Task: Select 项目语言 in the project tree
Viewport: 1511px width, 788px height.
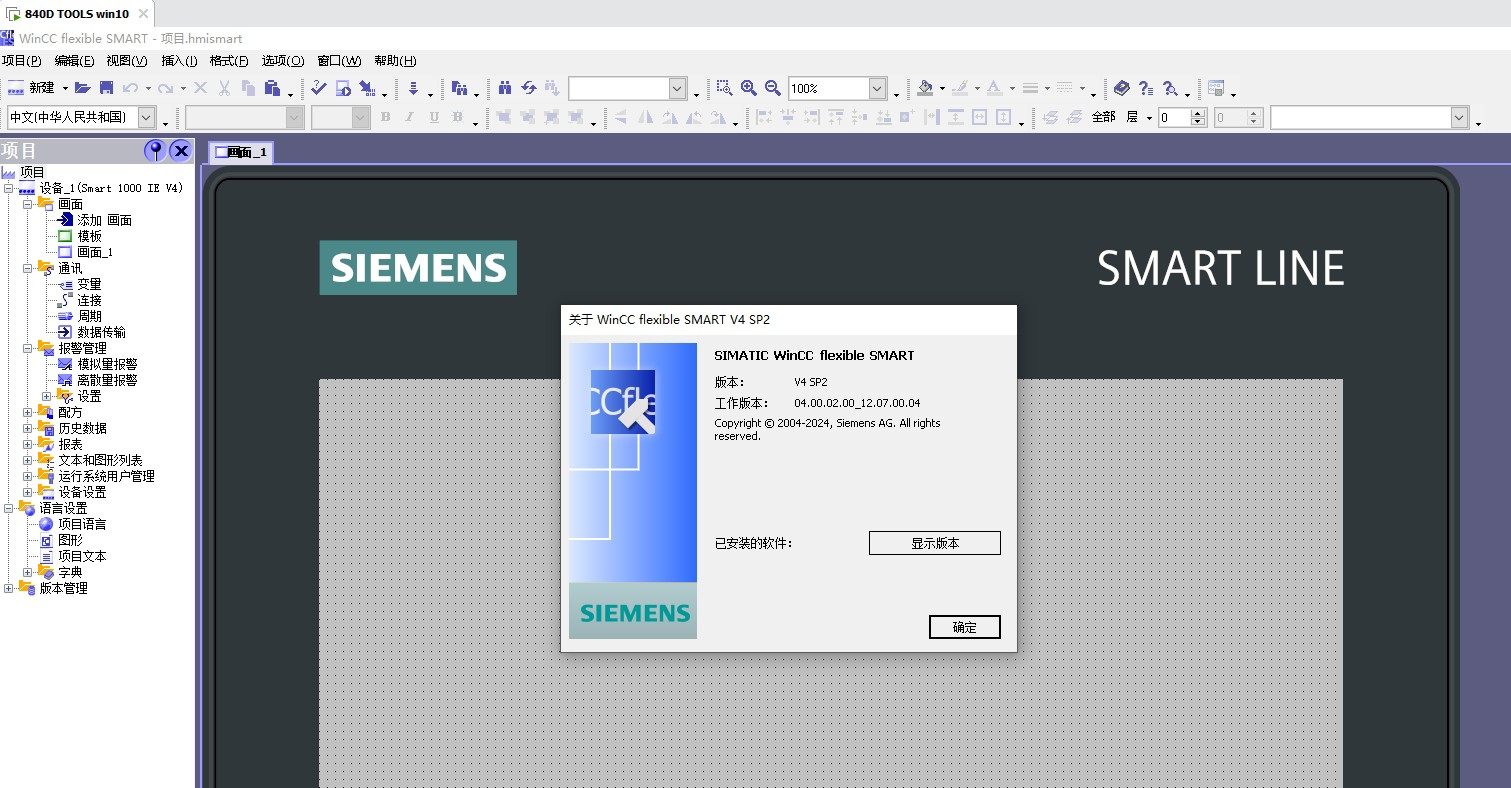Action: (x=82, y=524)
